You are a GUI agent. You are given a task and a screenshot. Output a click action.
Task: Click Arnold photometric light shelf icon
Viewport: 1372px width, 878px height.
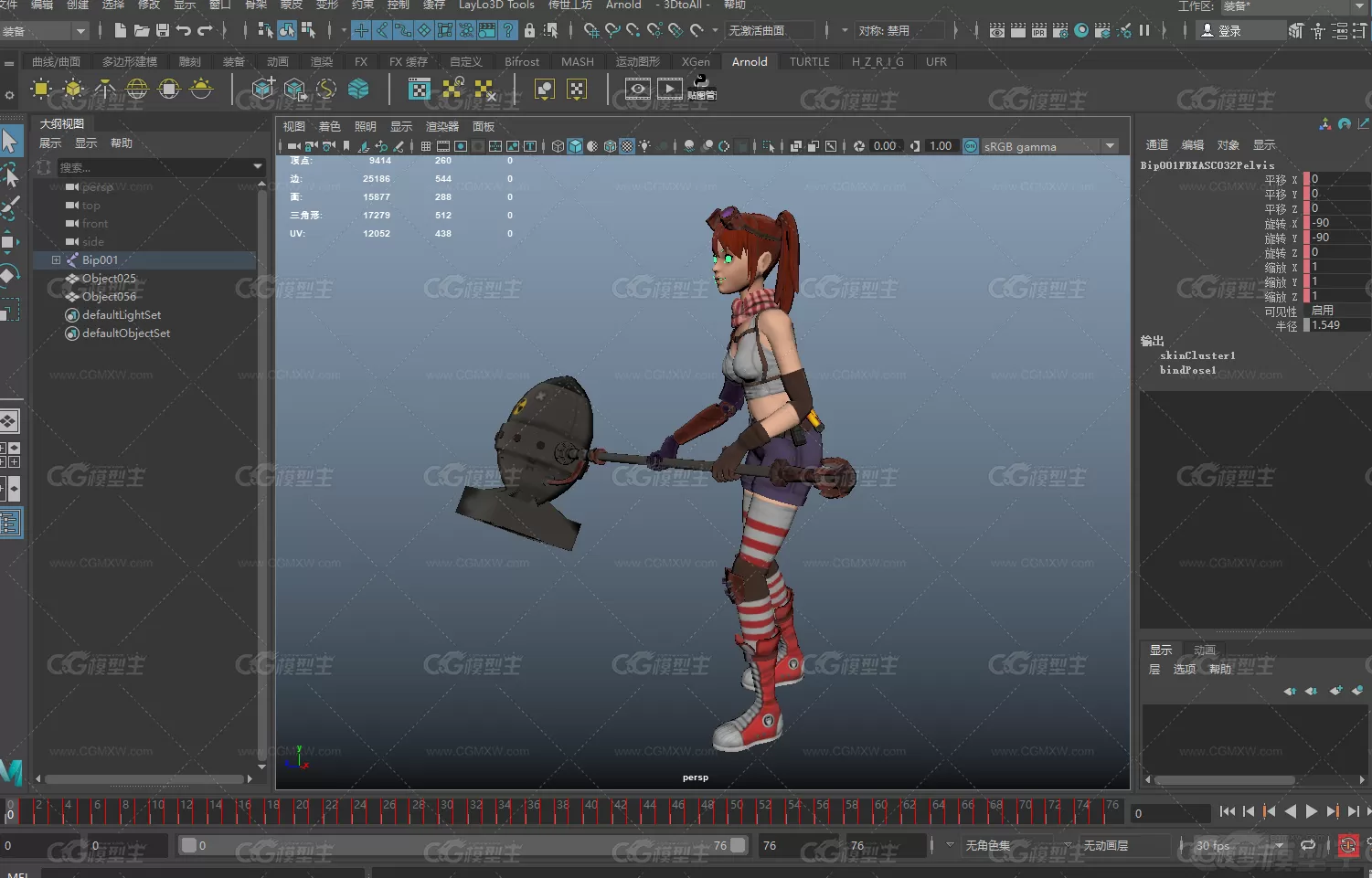click(105, 89)
